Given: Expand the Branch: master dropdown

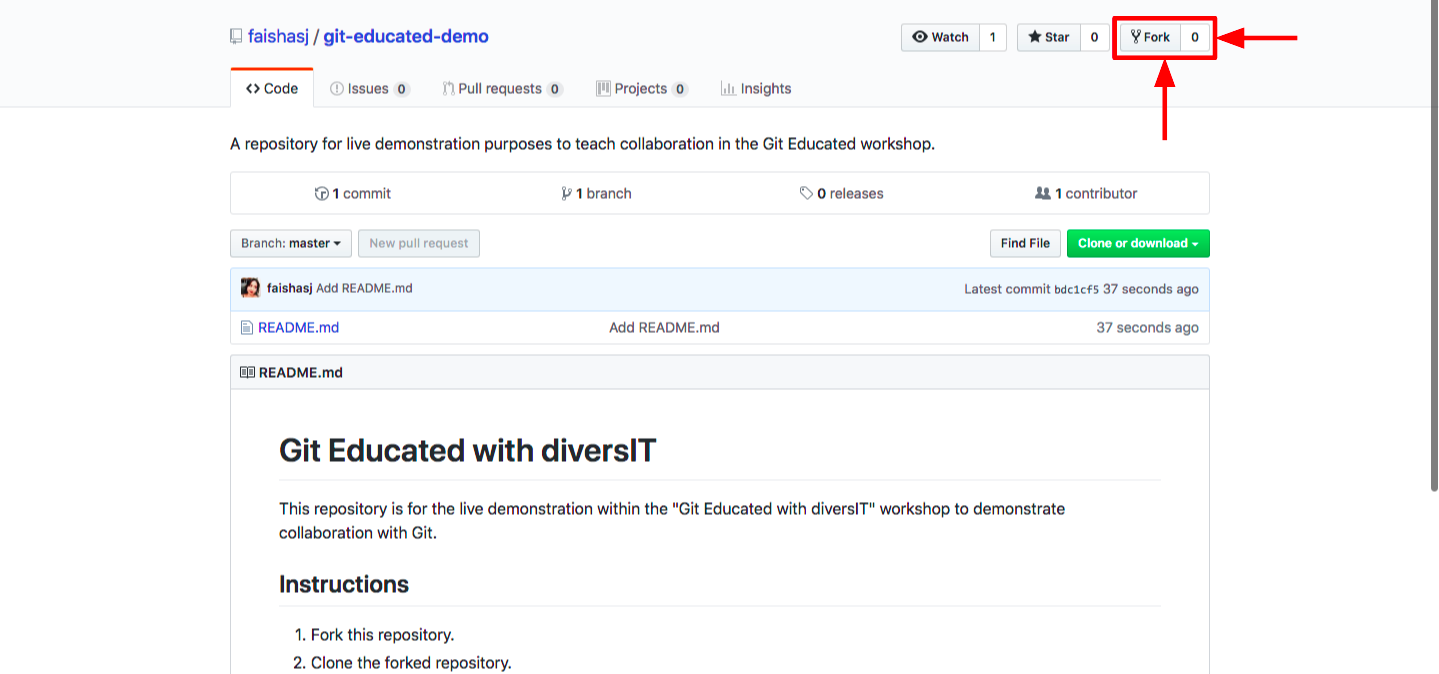Looking at the screenshot, I should [291, 243].
